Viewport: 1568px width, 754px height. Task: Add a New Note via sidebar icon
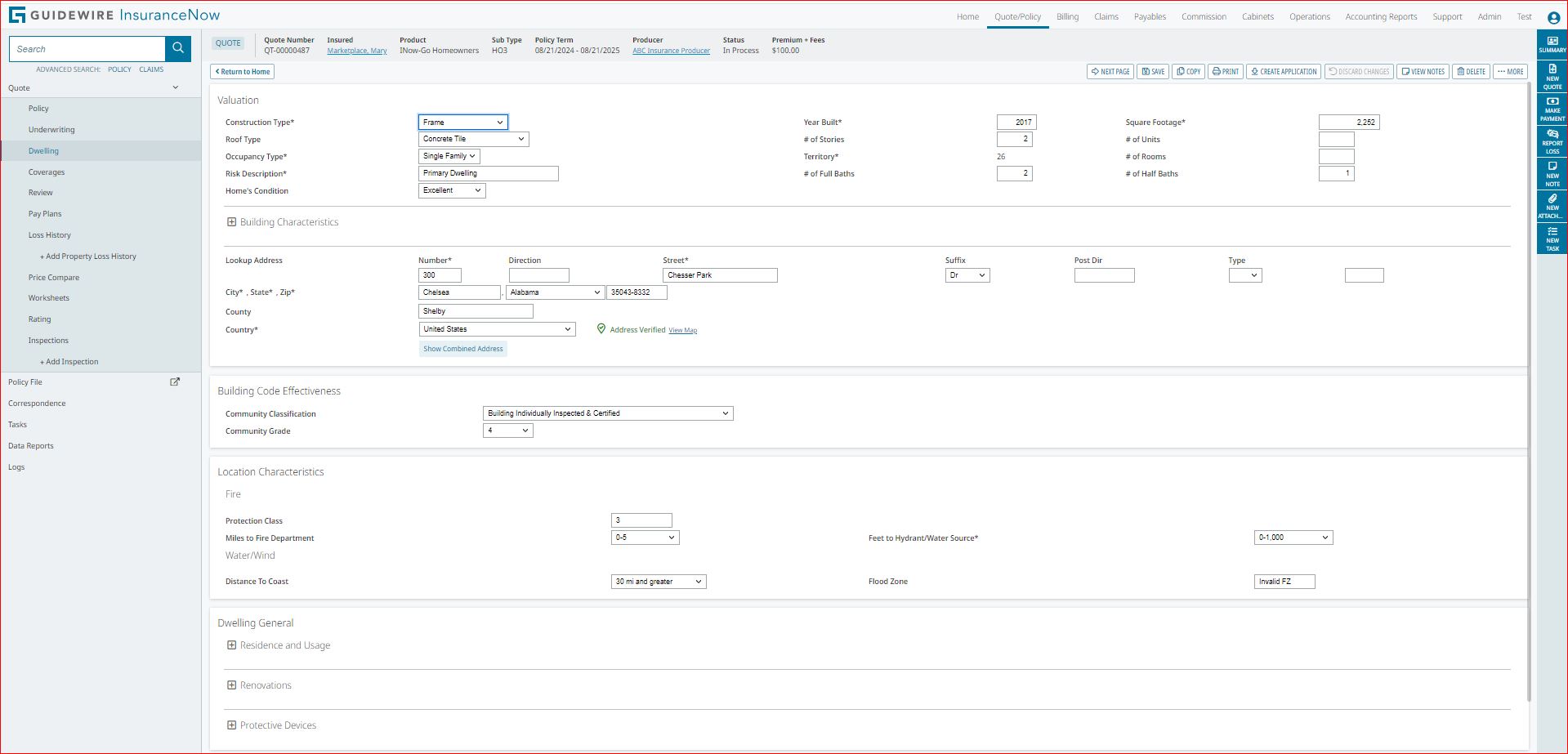coord(1552,173)
